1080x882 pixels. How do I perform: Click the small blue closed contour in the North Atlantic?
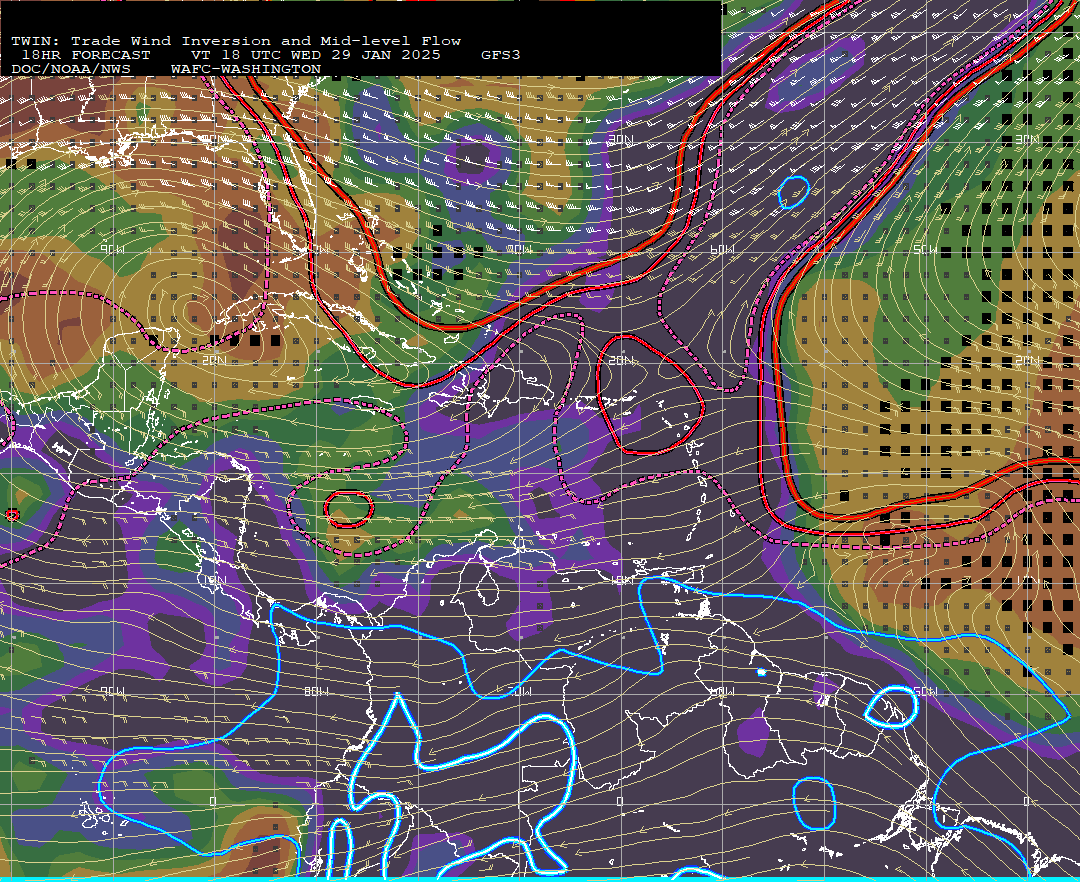[793, 192]
